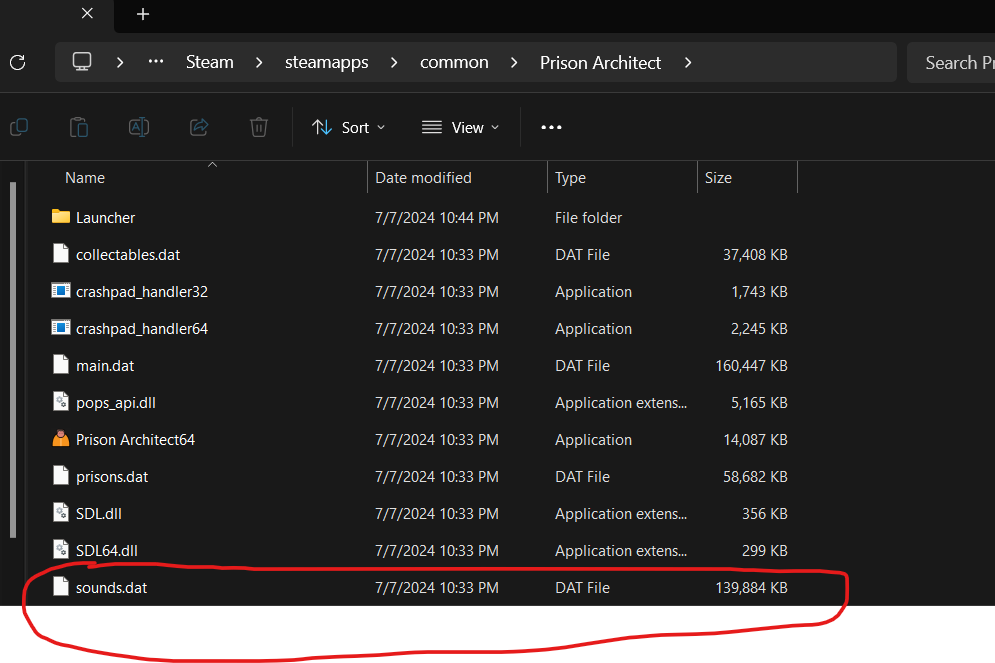995x663 pixels.
Task: Click the 160,447 KB size value
Action: point(751,365)
